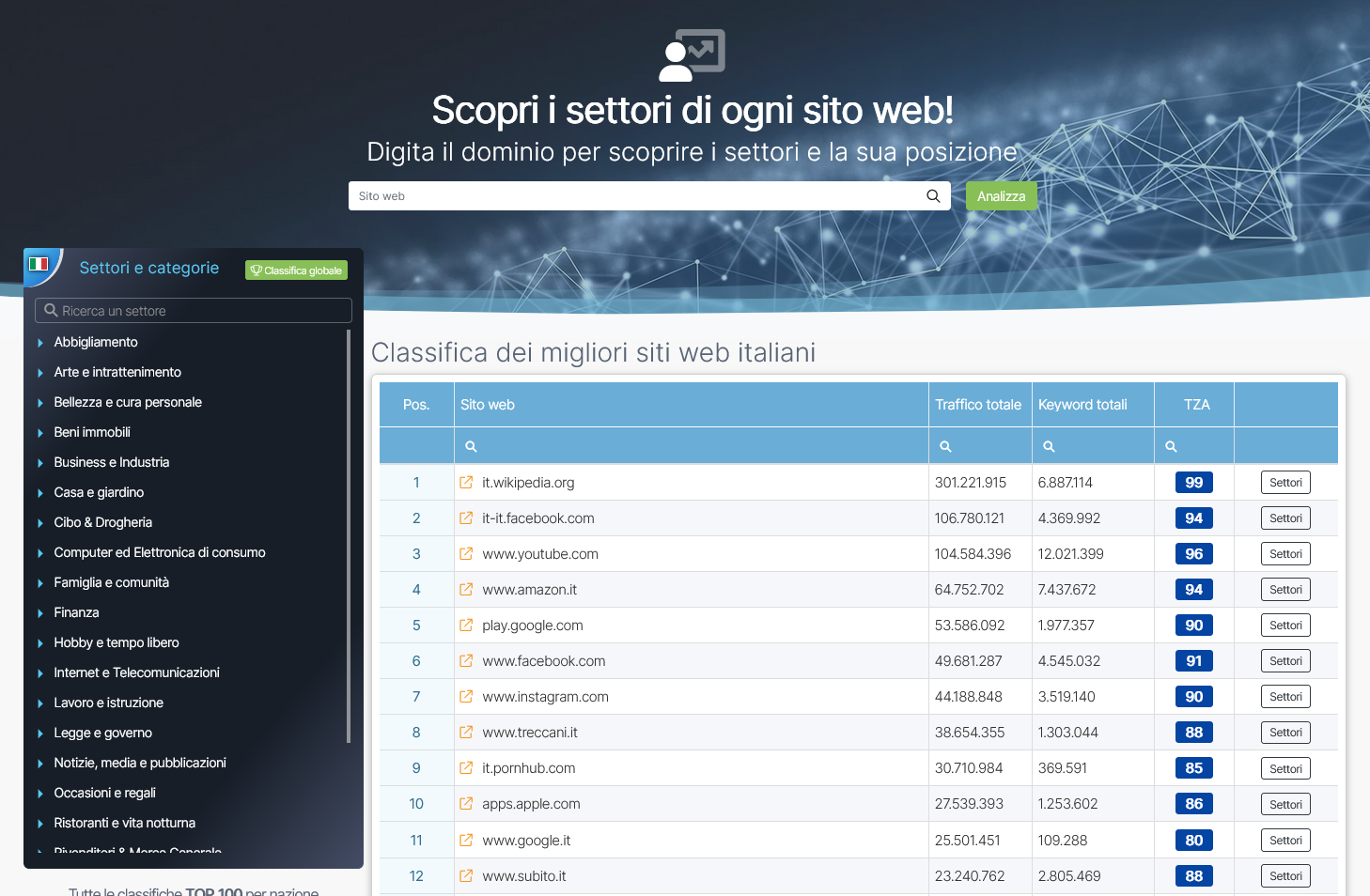1370x896 pixels.
Task: Click the person-with-chart logo above the title
Action: [693, 54]
